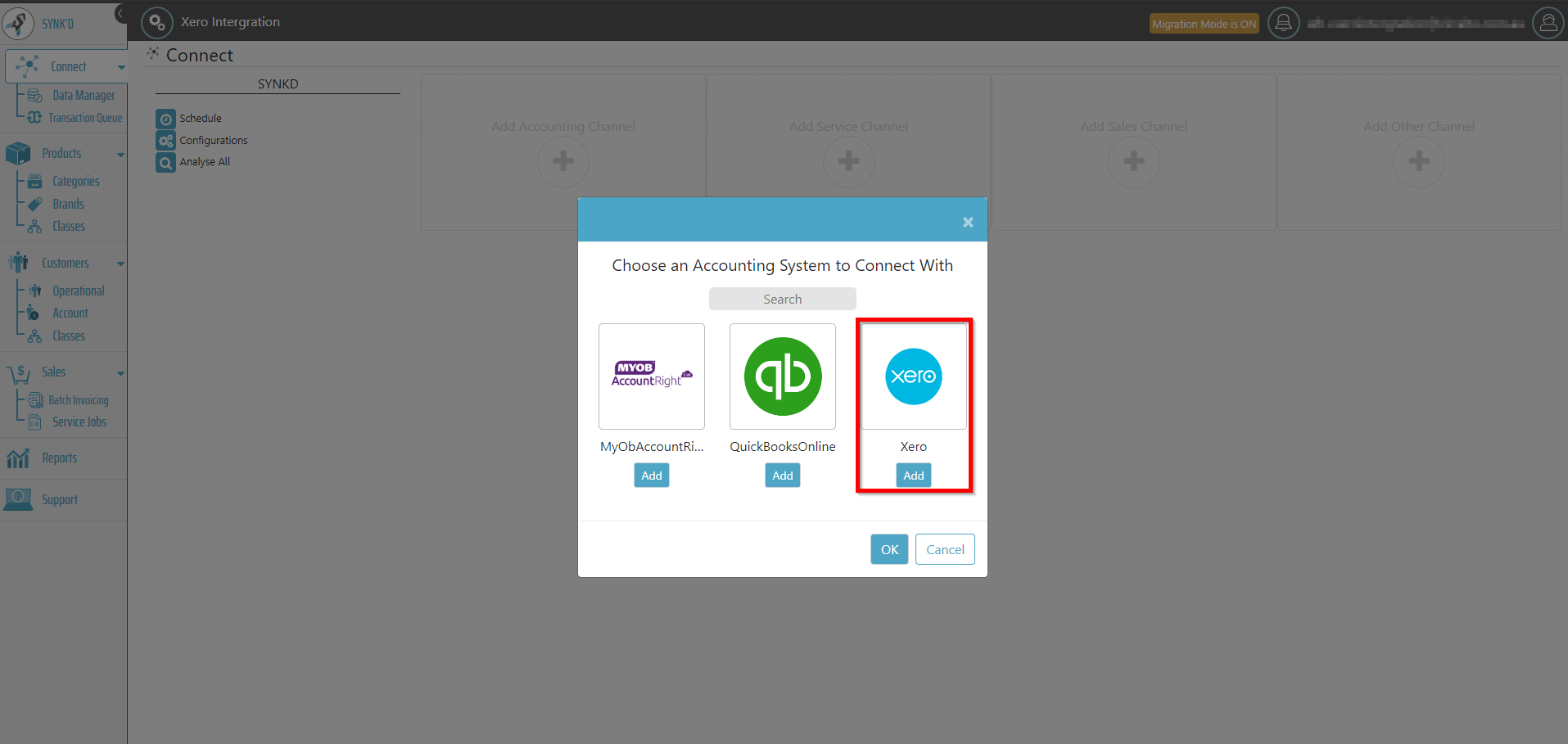Viewport: 1568px width, 744px height.
Task: Open the notifications bell icon
Action: (x=1284, y=23)
